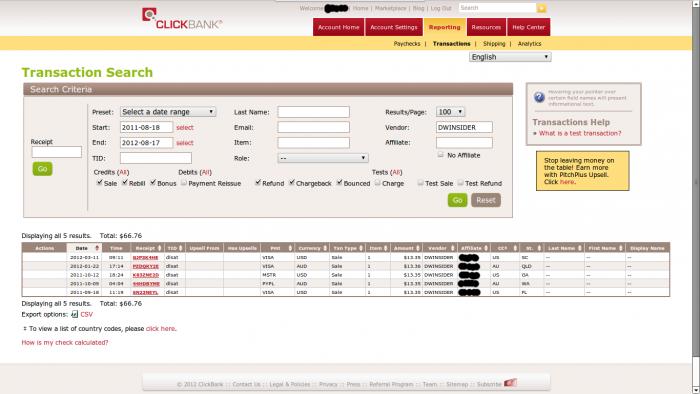Screen dimensions: 700x394
Task: Click the page vertical scrollbar
Action: pyautogui.click(x=696, y=197)
